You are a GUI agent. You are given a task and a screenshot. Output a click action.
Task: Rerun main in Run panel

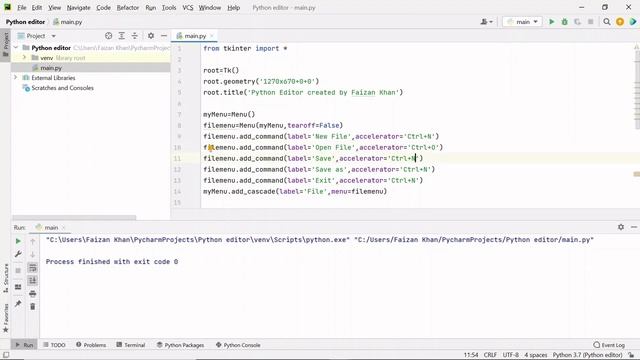(18, 241)
